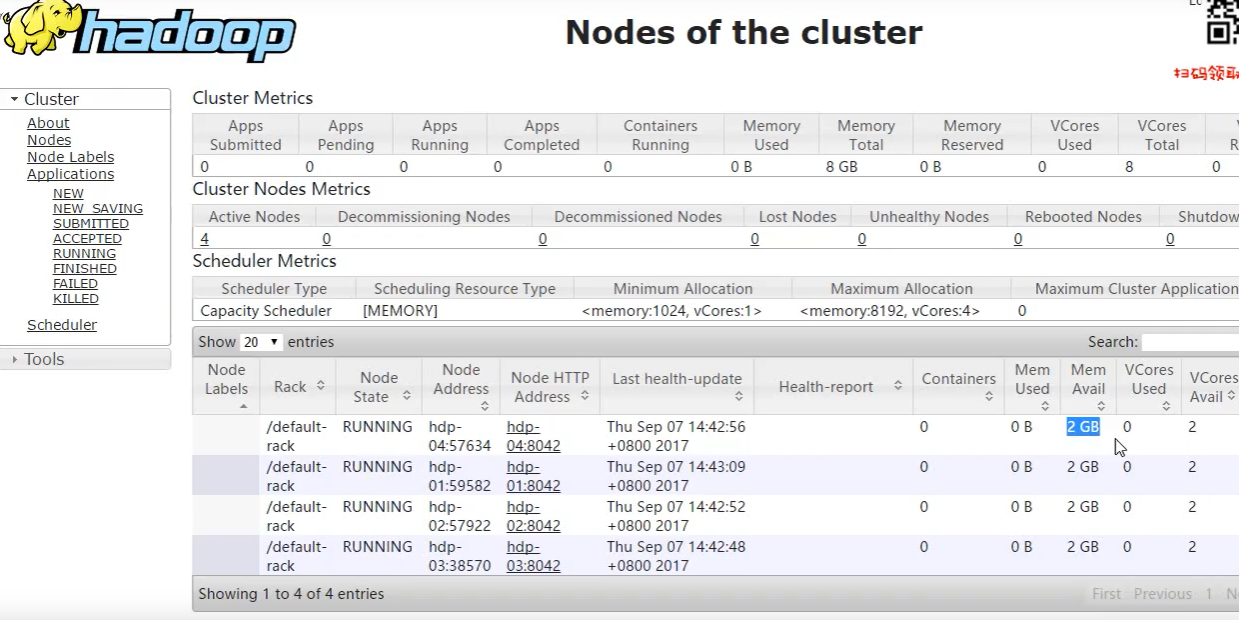
Task: Sort table by VCores Used column
Action: tap(1149, 386)
